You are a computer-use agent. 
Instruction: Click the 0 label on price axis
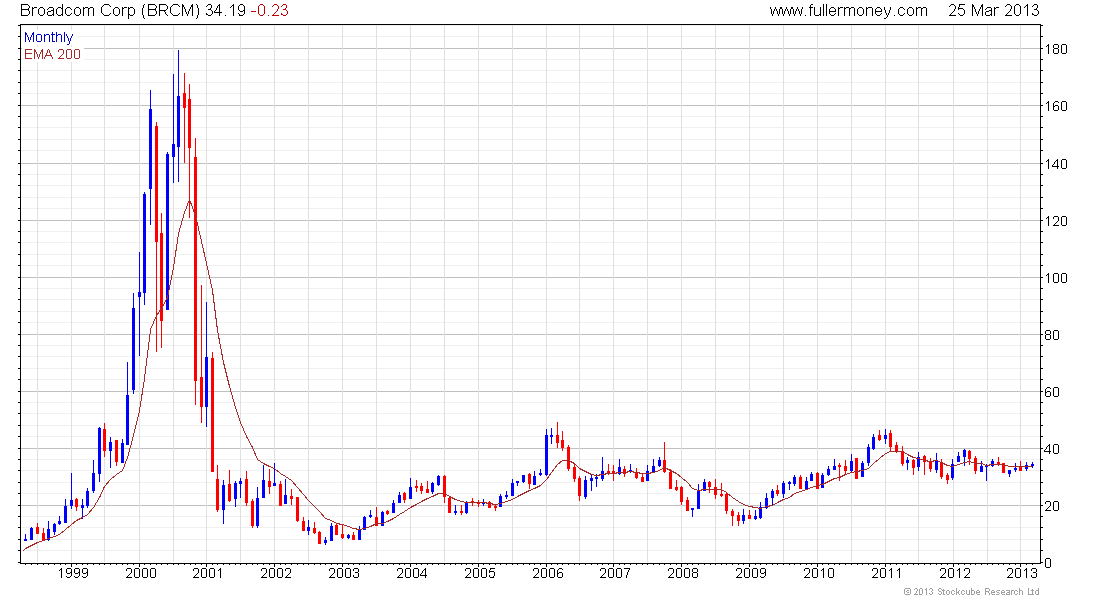1048,563
